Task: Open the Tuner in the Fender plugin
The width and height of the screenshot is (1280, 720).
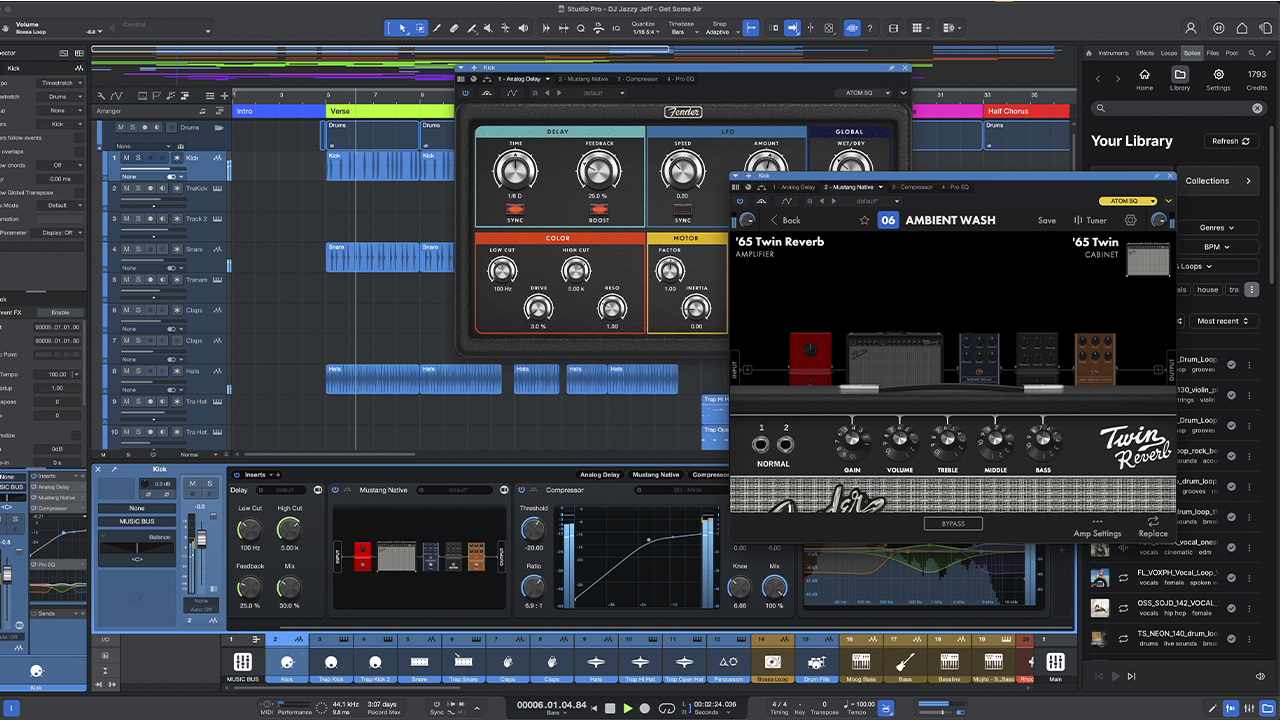Action: point(1090,220)
